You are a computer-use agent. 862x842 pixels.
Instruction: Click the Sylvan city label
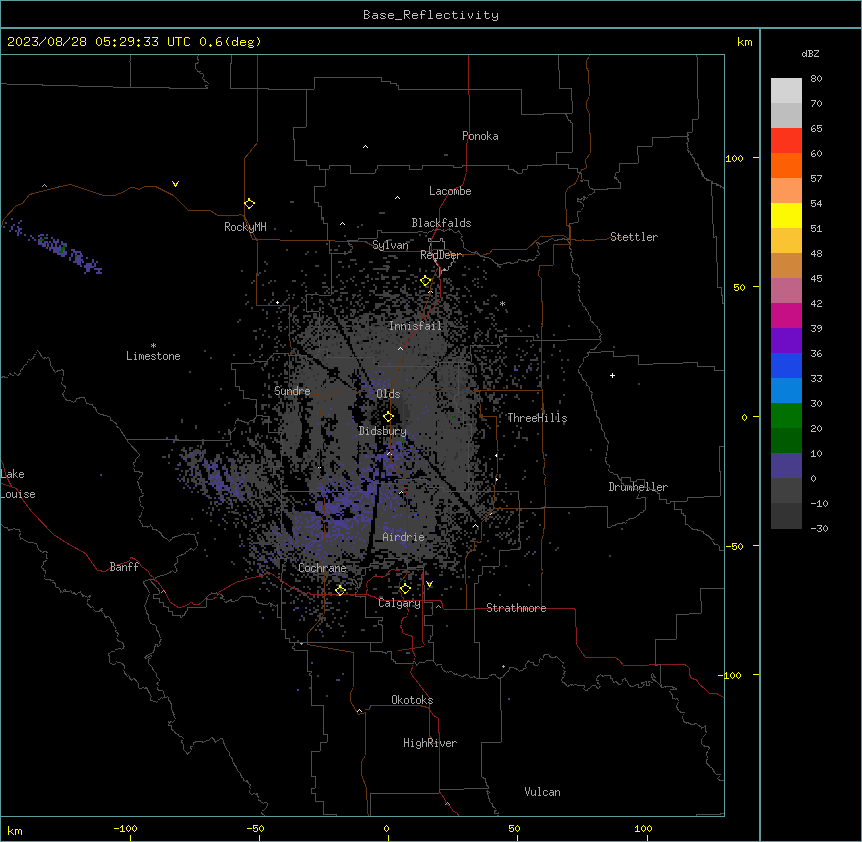390,245
